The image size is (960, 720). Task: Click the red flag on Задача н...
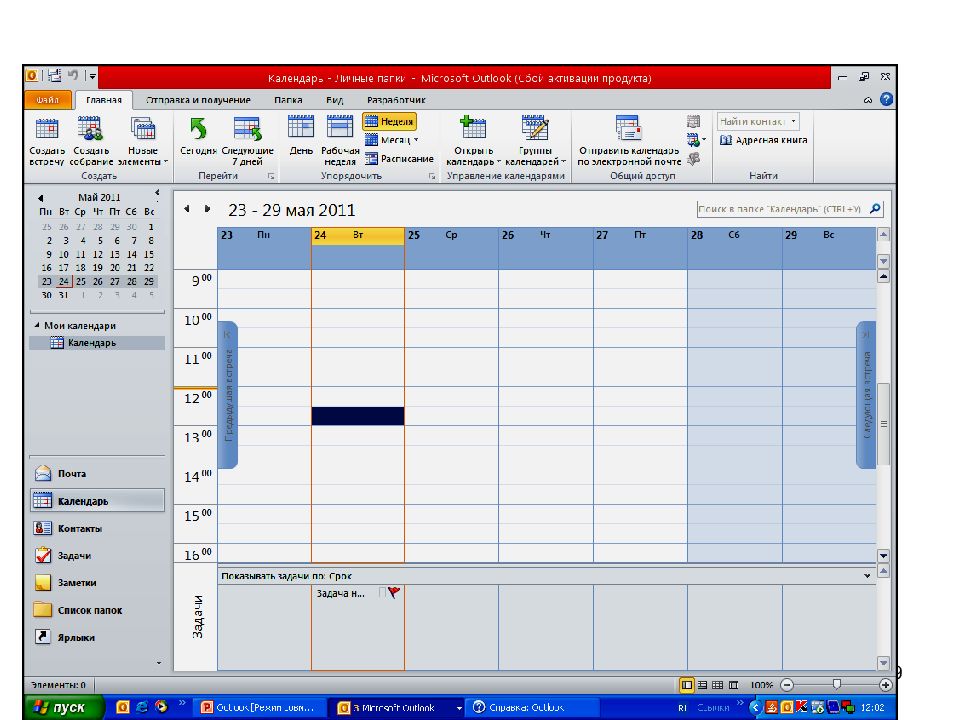[x=394, y=592]
